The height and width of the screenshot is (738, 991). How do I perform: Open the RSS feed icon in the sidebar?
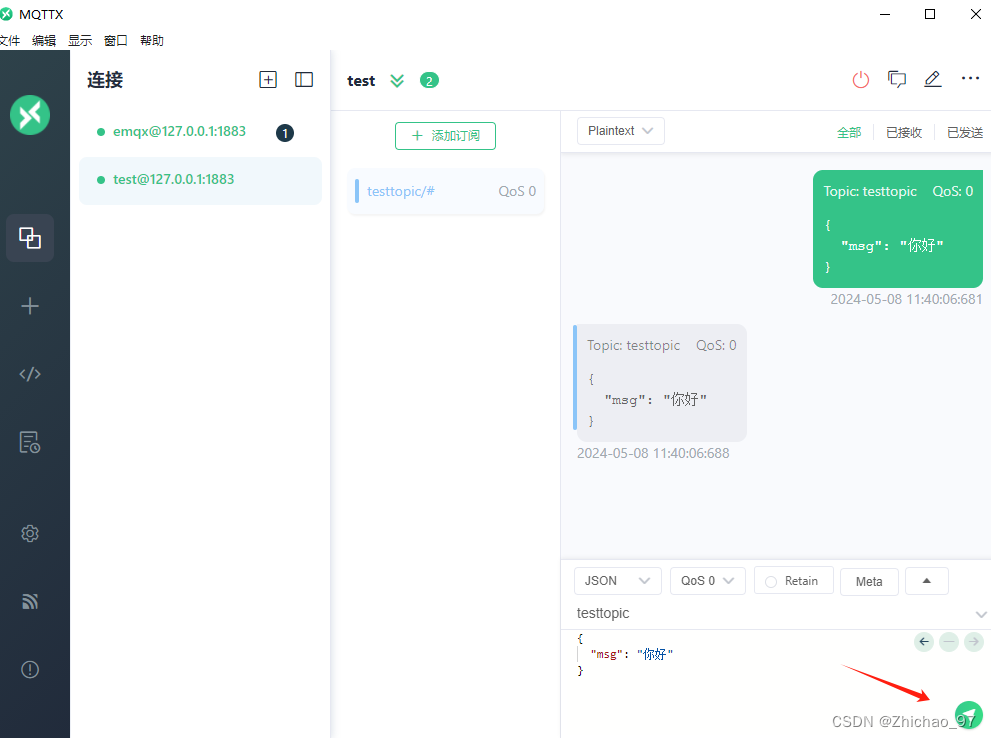point(30,602)
